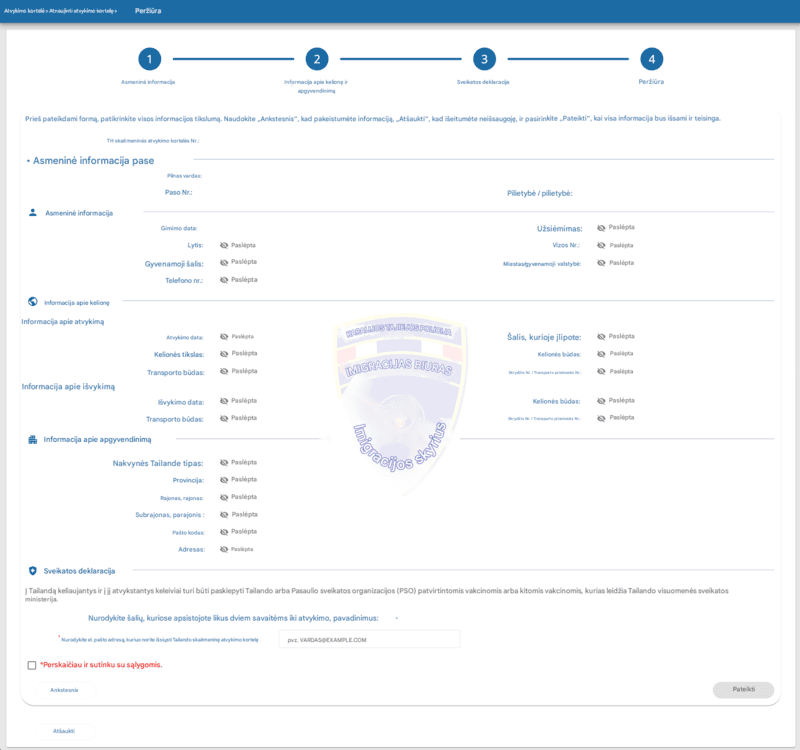Click the Atšaukti button
This screenshot has width=800, height=750.
coord(63,731)
